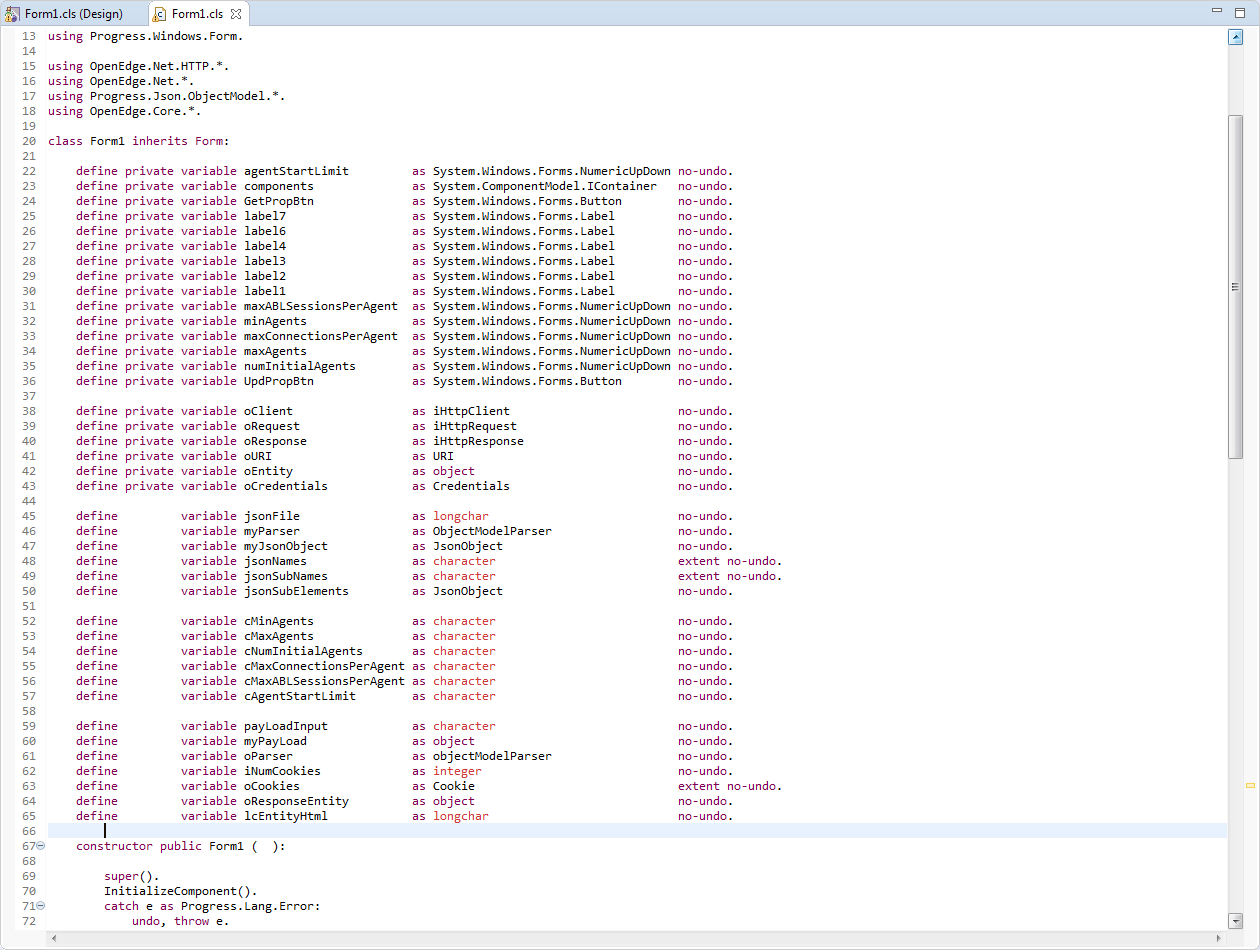The image size is (1260, 950).
Task: Click the 'components' variable name
Action: [279, 186]
